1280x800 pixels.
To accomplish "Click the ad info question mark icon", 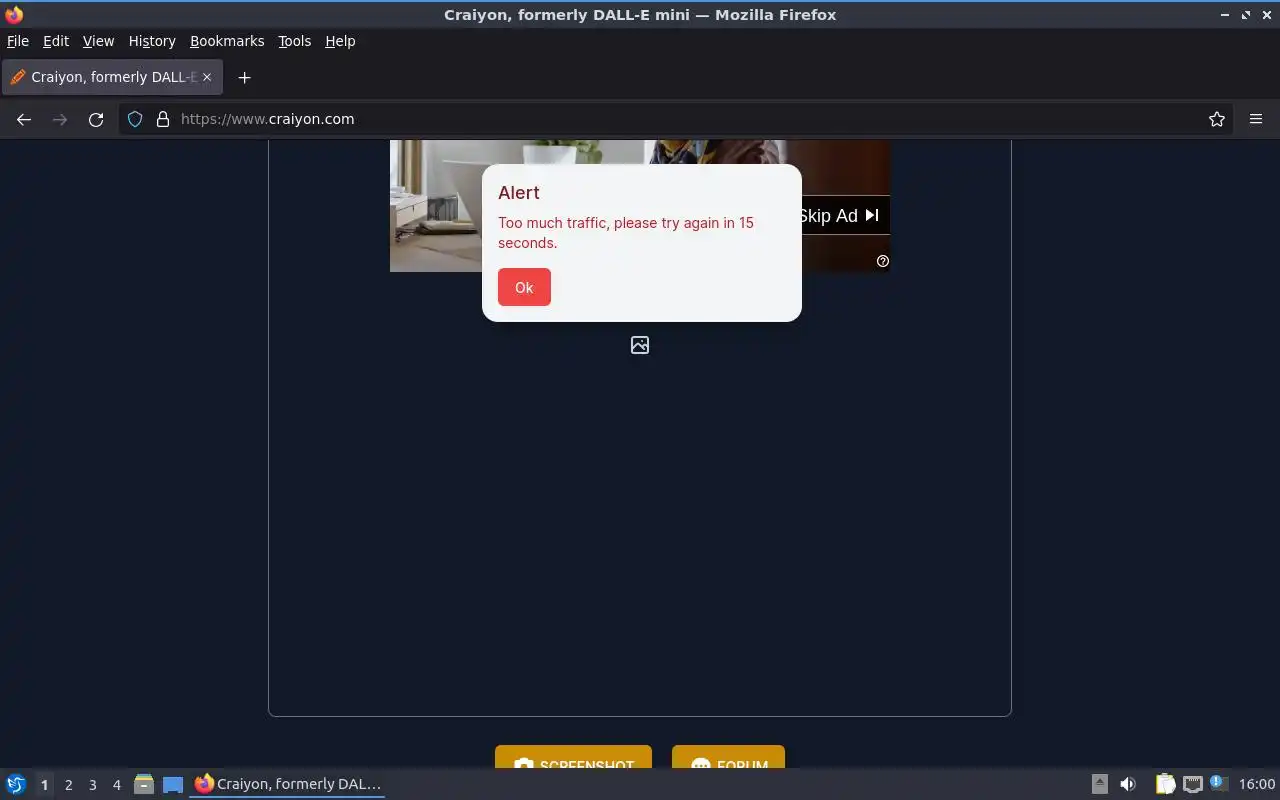I will 883,261.
